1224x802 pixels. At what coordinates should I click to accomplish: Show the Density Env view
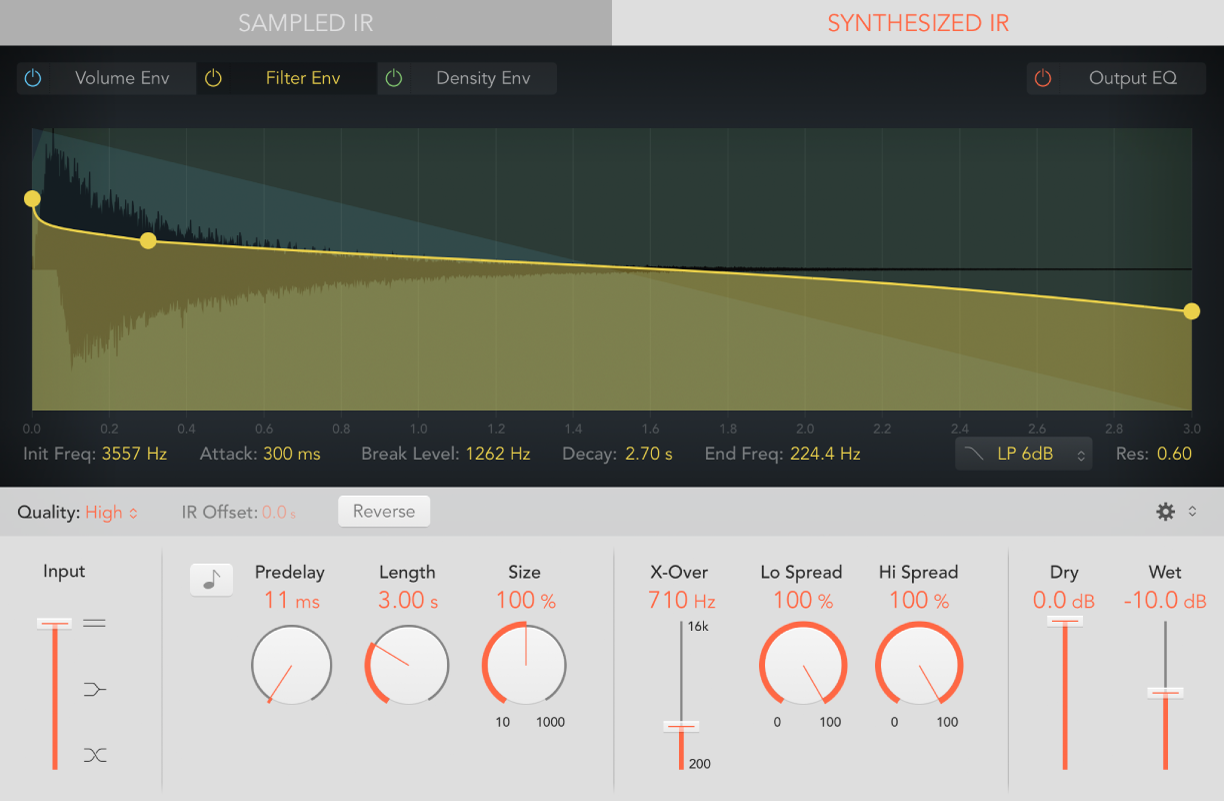click(x=483, y=78)
